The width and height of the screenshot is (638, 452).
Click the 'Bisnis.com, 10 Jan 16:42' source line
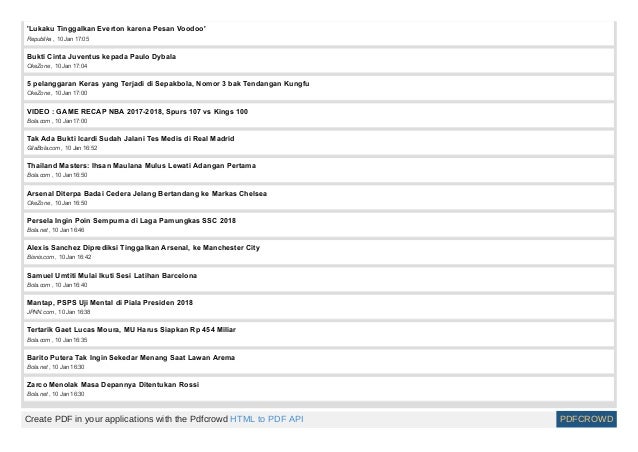[59, 257]
